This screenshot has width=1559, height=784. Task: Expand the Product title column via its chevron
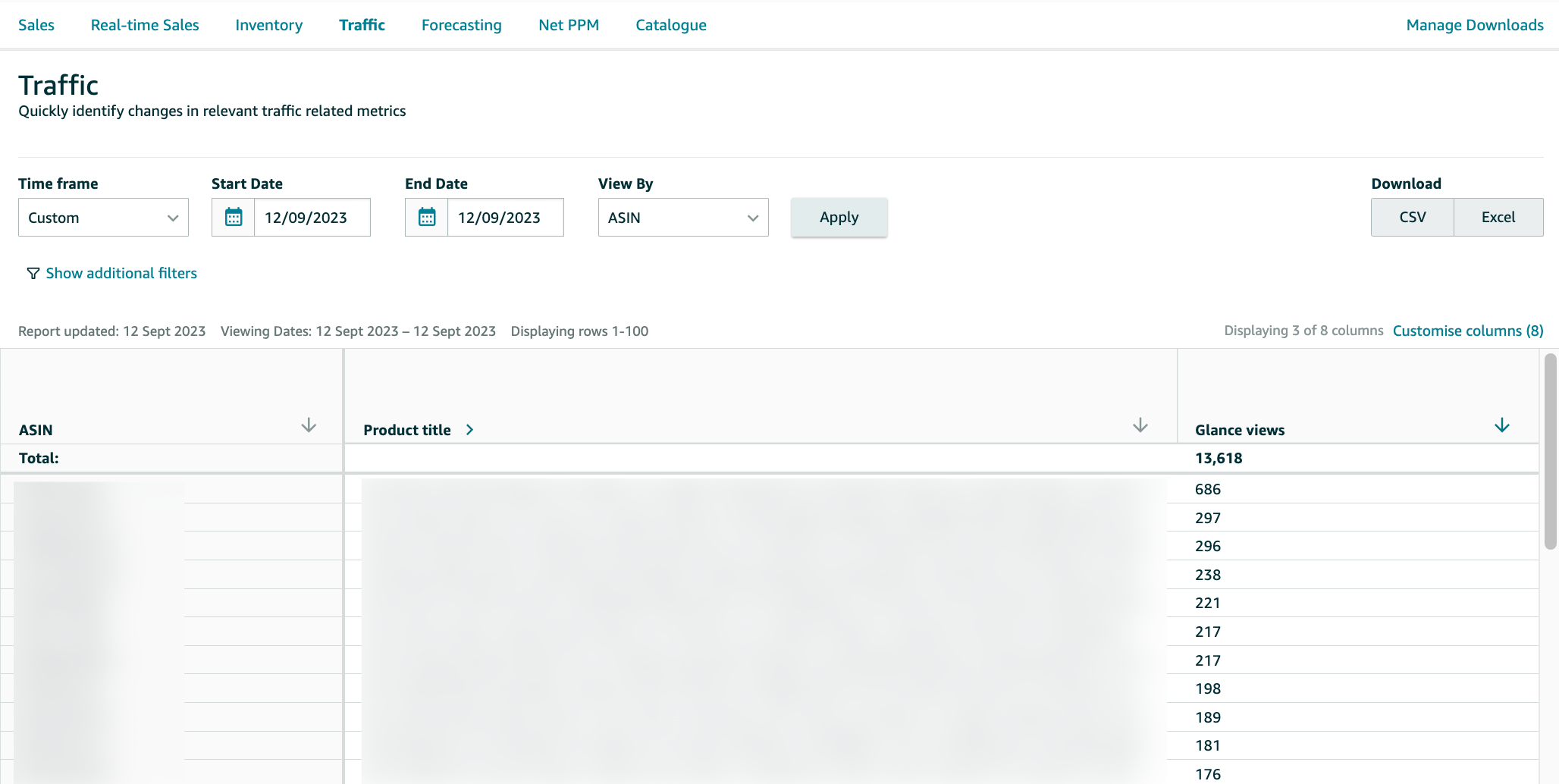click(x=469, y=429)
